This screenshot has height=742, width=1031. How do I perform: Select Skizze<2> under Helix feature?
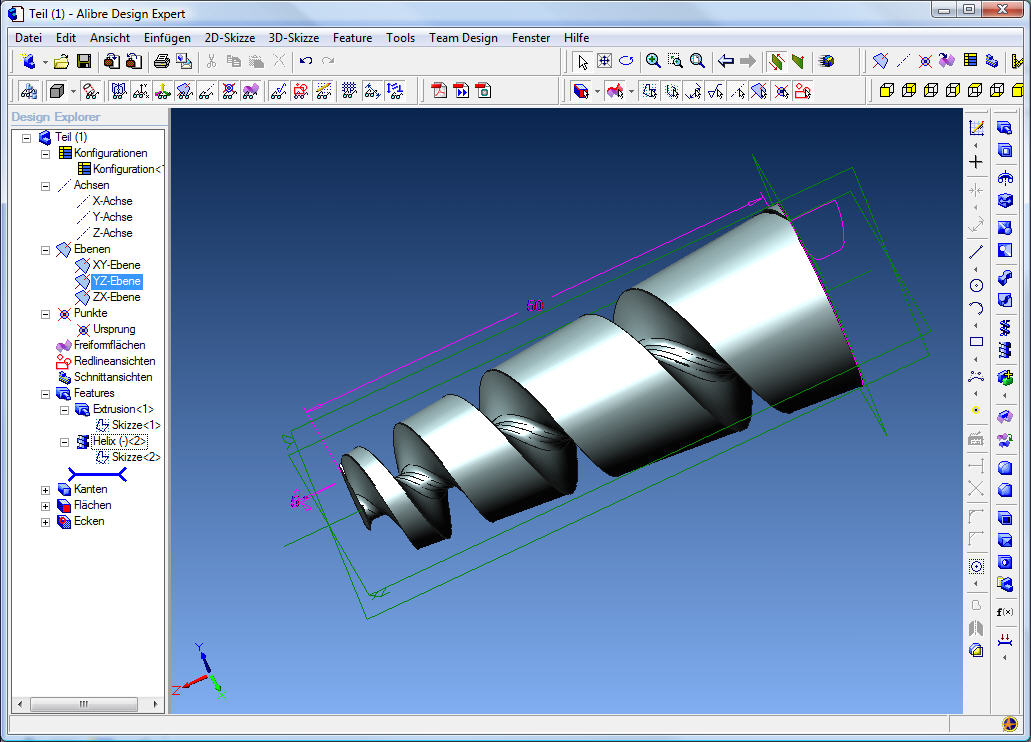click(x=136, y=457)
